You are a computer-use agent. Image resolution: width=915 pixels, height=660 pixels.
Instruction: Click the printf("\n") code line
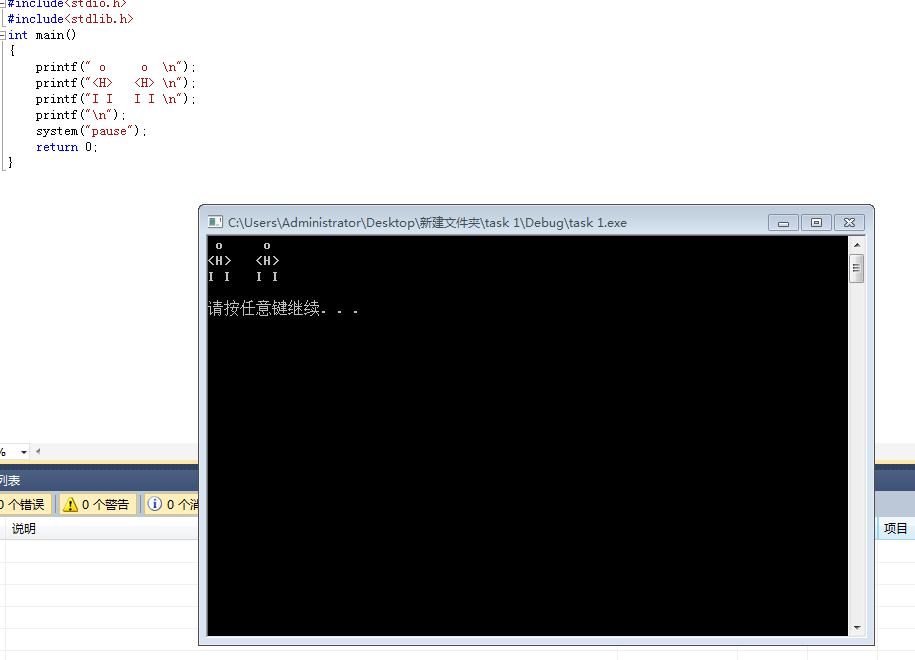[x=81, y=115]
